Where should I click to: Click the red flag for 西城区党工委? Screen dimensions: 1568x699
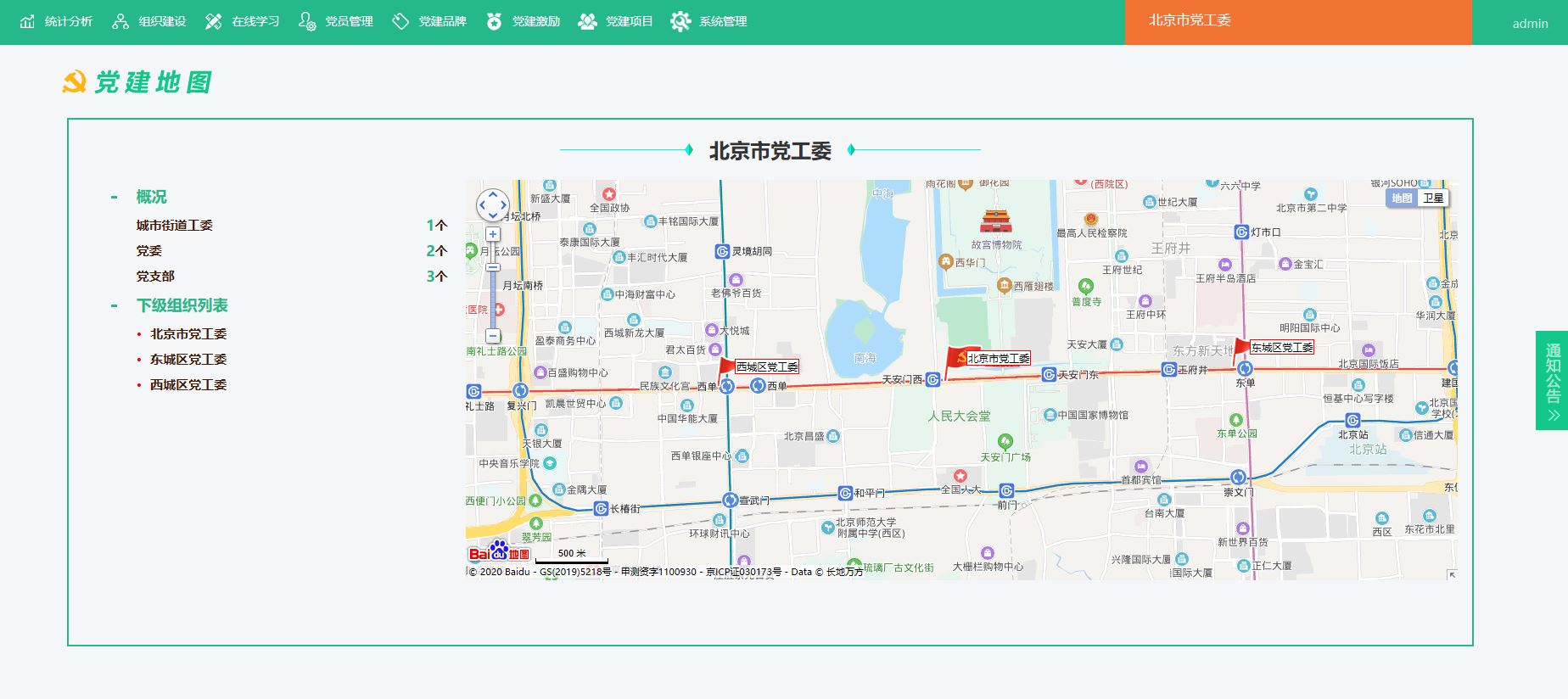point(726,369)
